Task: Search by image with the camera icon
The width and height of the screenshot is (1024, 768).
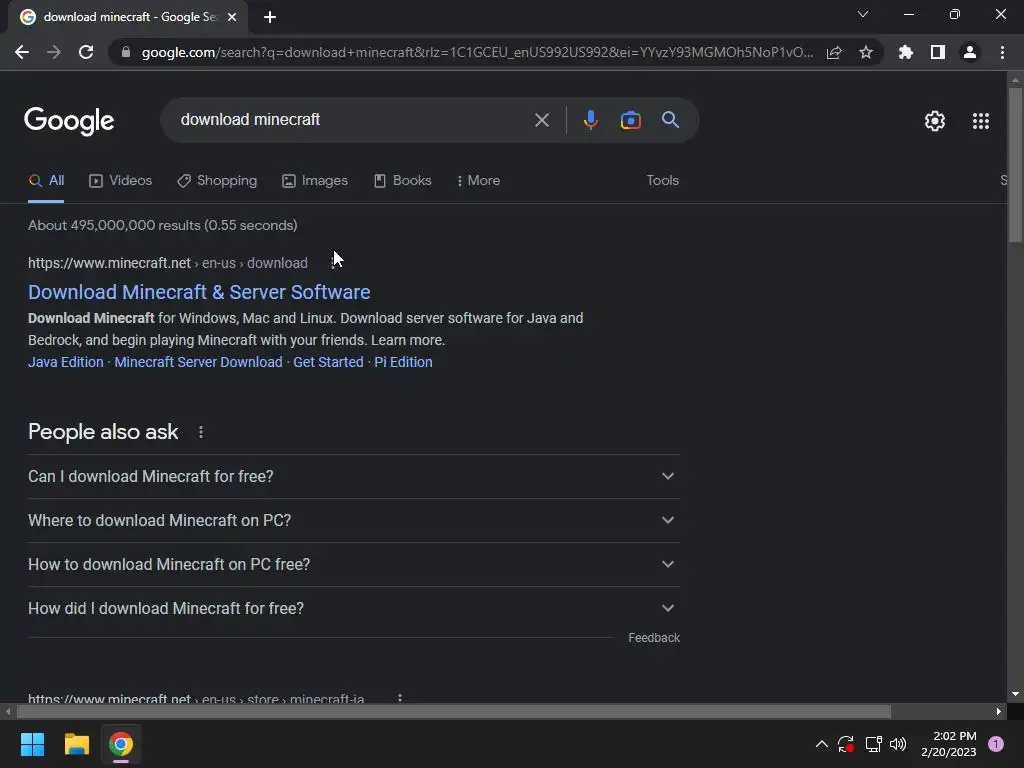Action: pyautogui.click(x=630, y=120)
